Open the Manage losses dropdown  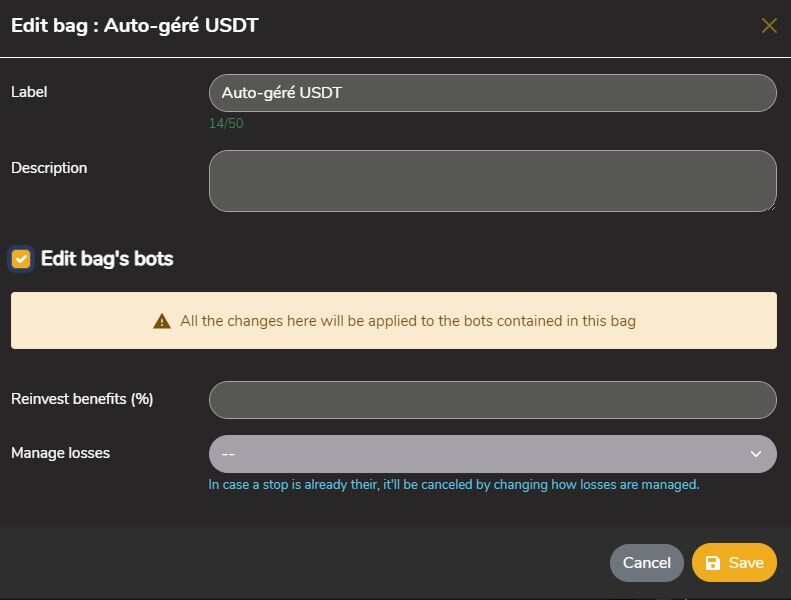[x=492, y=454]
